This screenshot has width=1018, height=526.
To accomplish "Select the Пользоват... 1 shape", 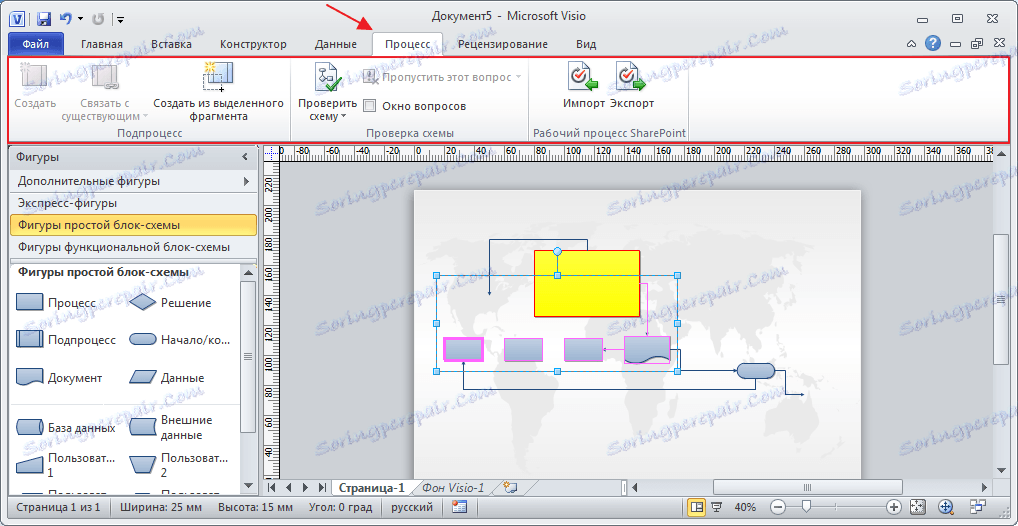I will [66, 465].
